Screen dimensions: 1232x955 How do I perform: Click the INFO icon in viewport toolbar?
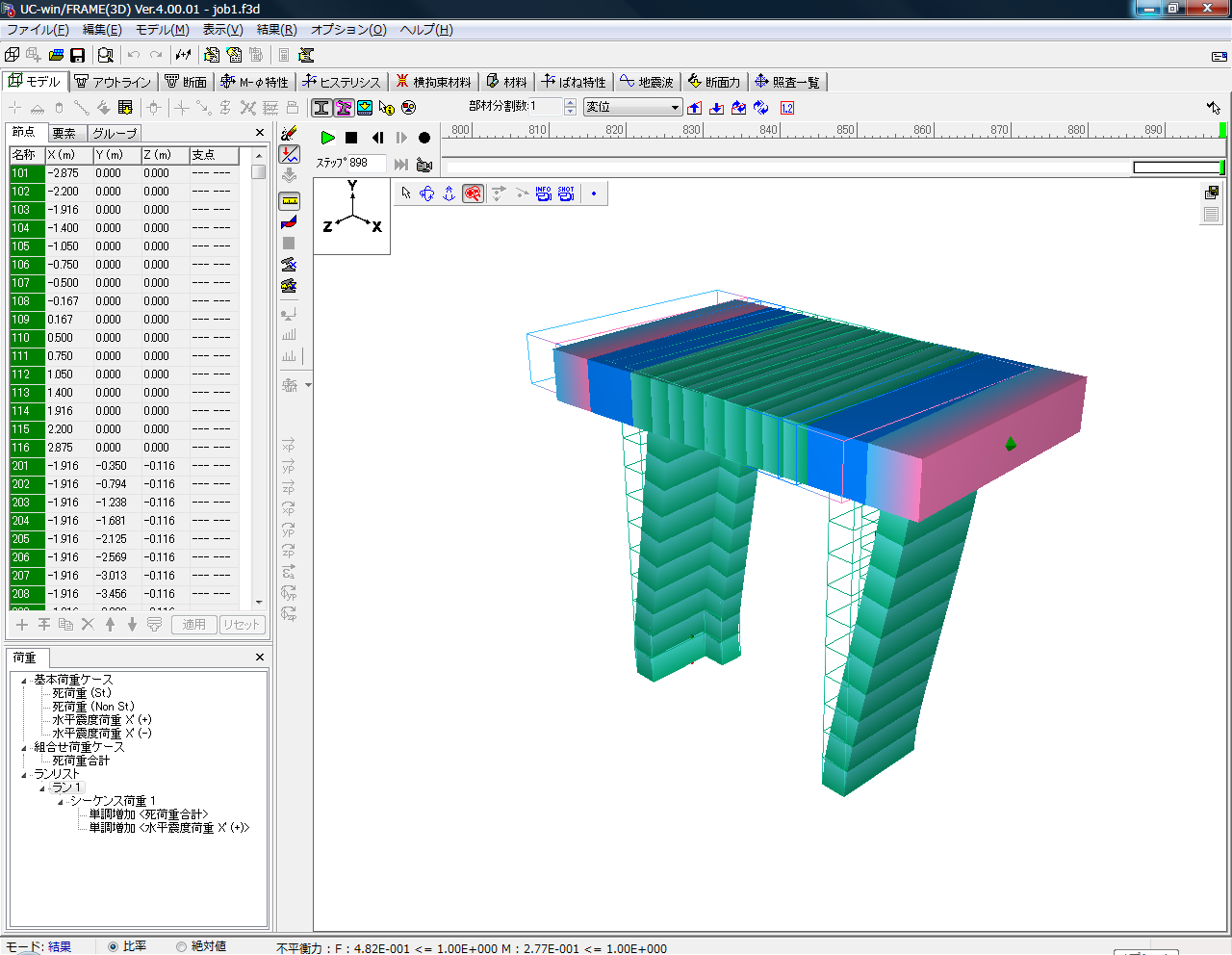pyautogui.click(x=544, y=194)
